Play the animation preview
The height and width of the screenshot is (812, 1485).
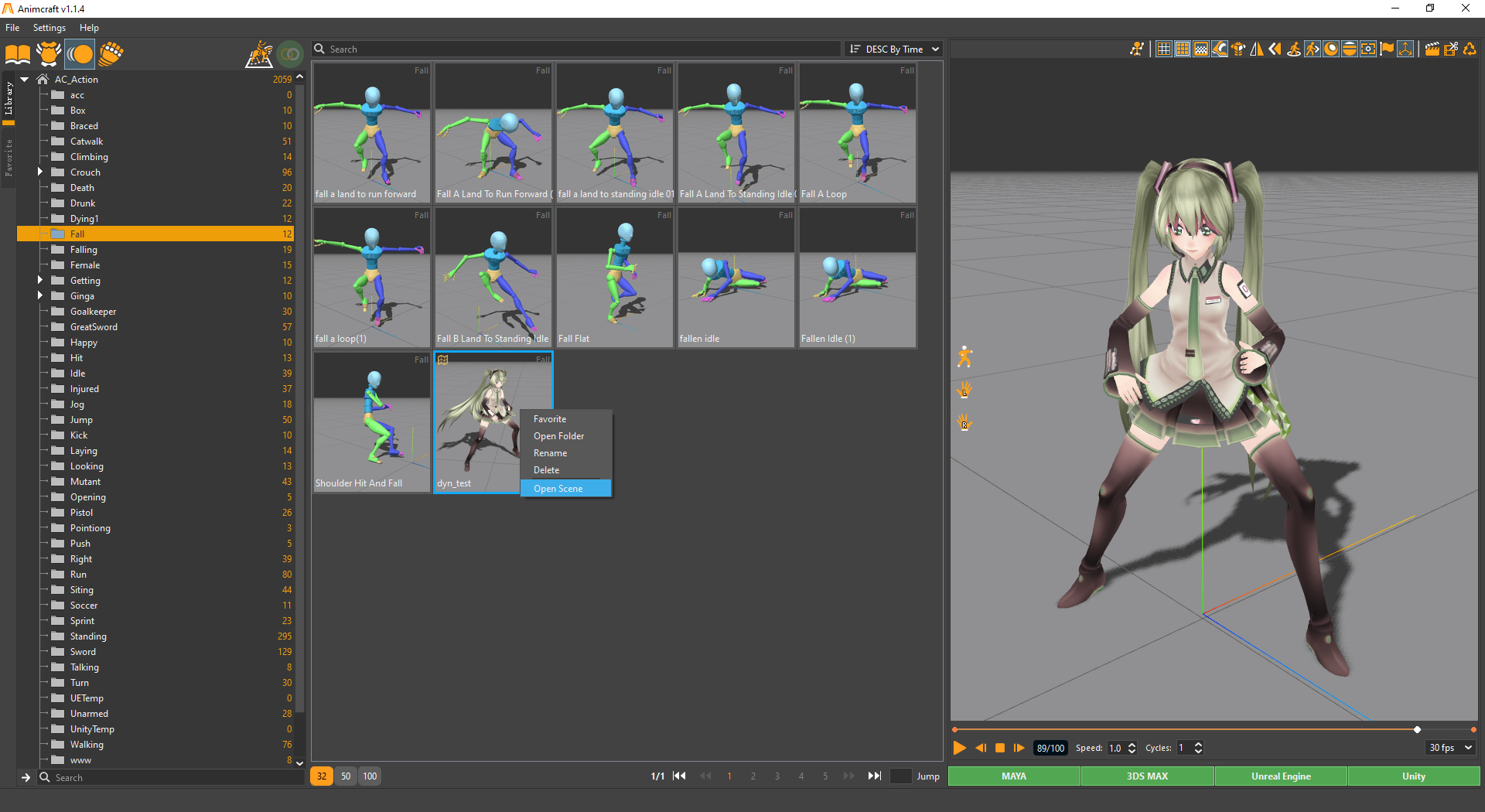(x=960, y=748)
